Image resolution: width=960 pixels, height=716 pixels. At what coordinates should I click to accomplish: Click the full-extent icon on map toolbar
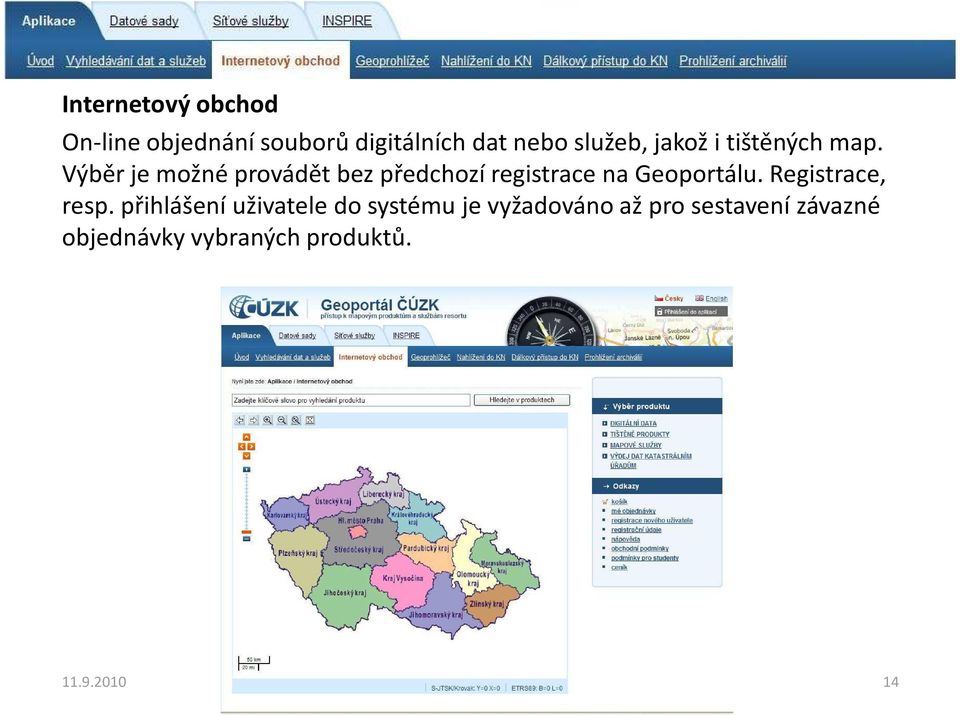tap(310, 420)
